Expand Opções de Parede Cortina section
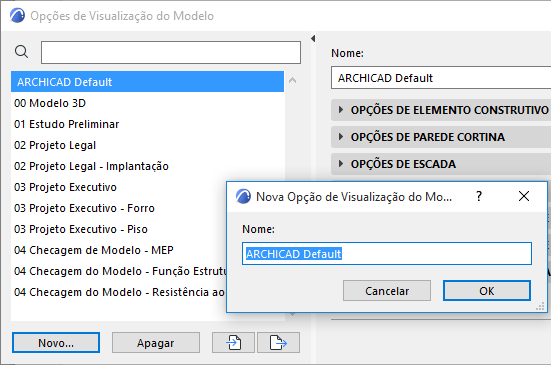 pos(341,137)
